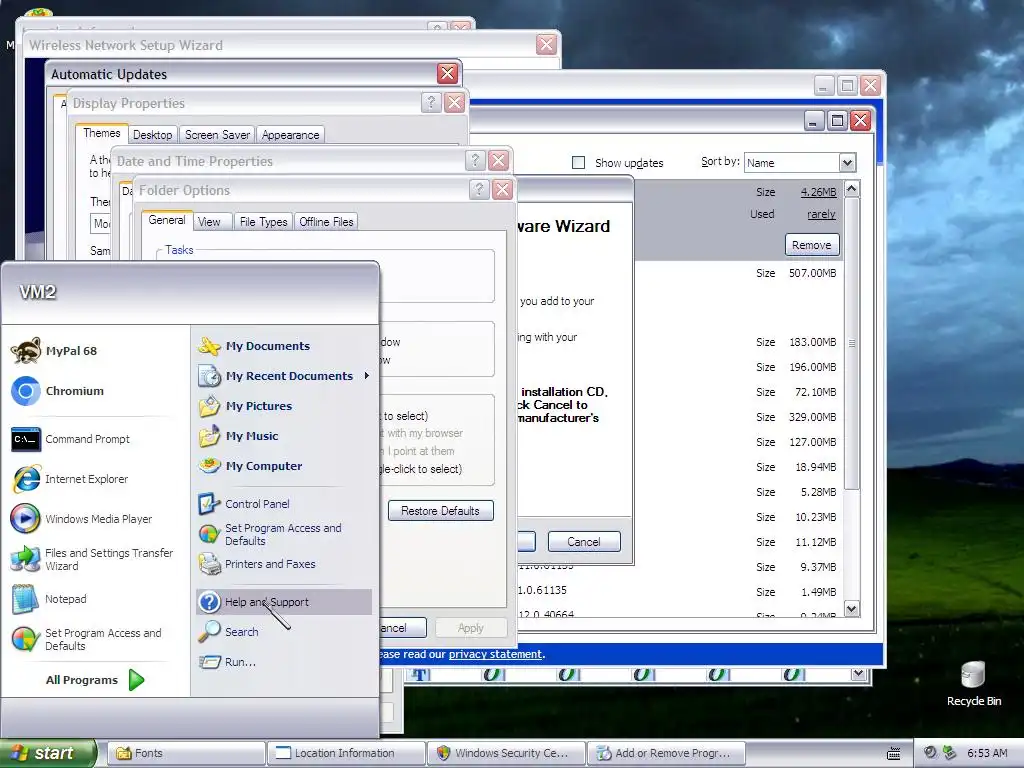Select Screen Saver tab in Display Properties
This screenshot has width=1024, height=768.
pos(217,135)
